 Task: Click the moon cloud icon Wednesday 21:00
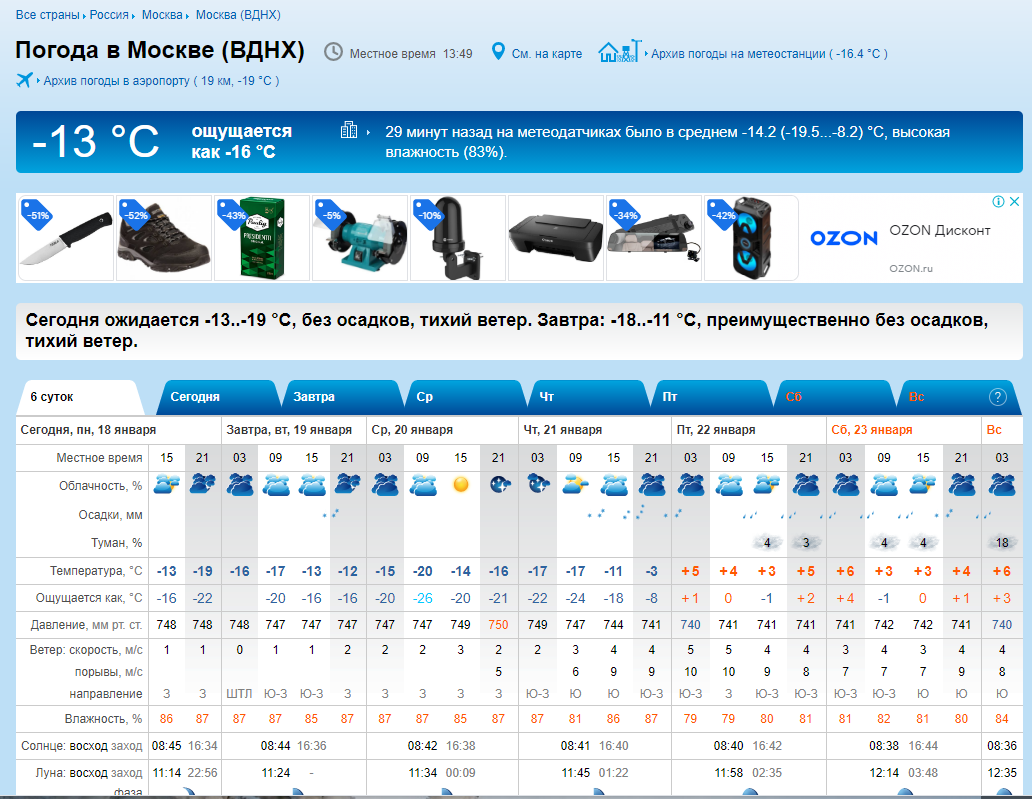tap(499, 485)
